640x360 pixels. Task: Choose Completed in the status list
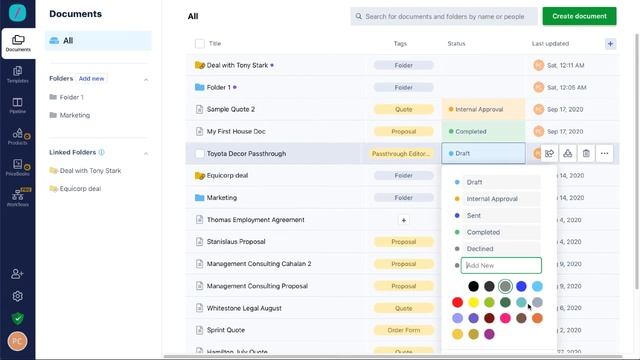[501, 232]
